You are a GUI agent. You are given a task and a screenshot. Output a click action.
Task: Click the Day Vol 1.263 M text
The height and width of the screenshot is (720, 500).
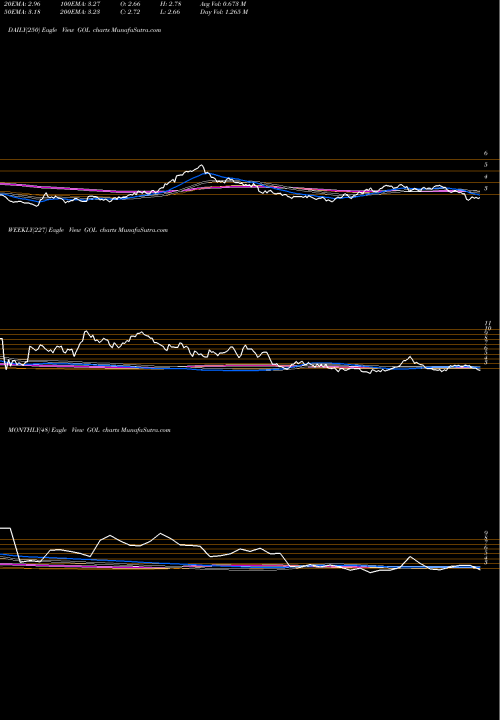(x=224, y=12)
